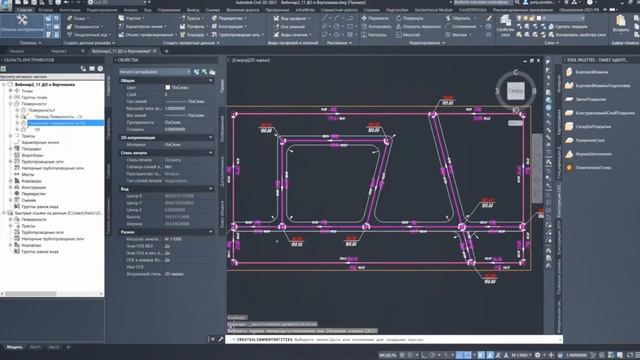Select Мосты in the Toolspace tree
The image size is (640, 360).
(x=28, y=174)
